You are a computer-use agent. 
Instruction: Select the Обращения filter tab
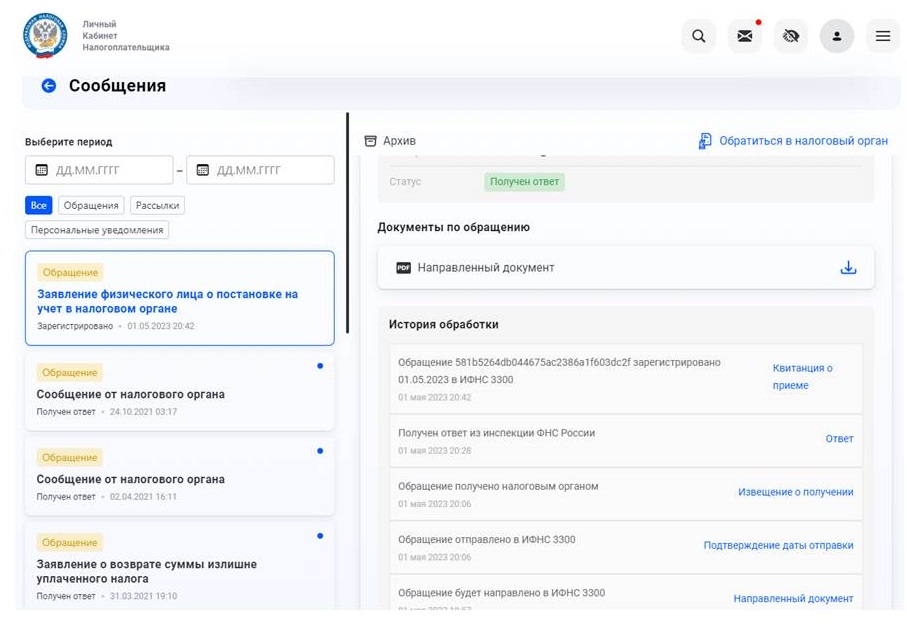[91, 205]
